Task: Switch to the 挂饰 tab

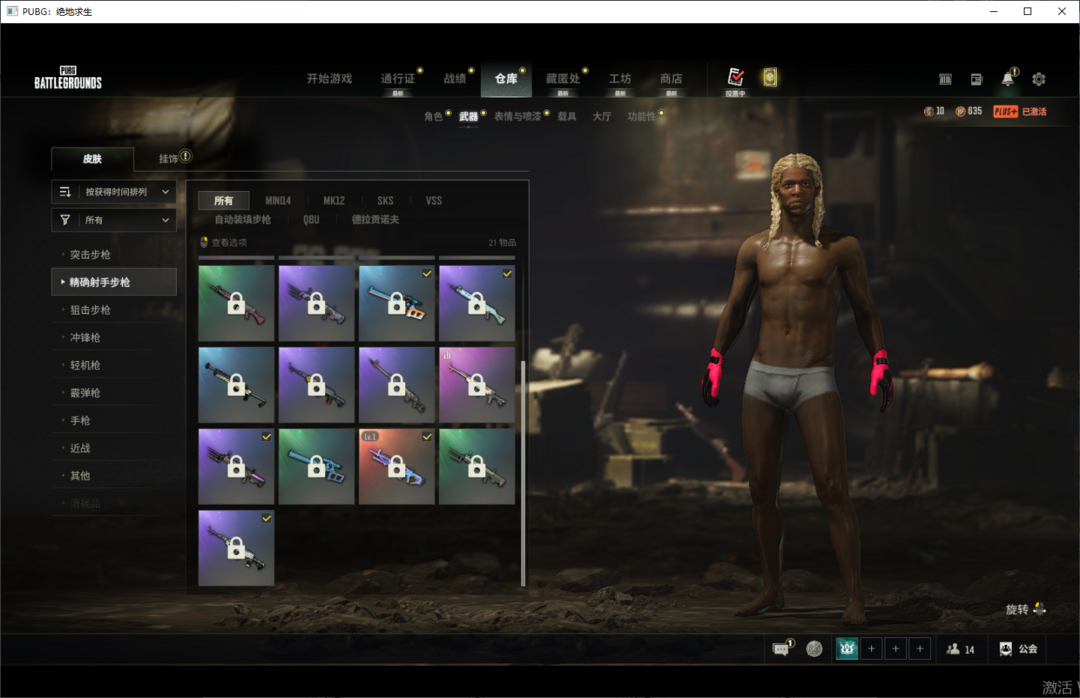Action: tap(168, 159)
